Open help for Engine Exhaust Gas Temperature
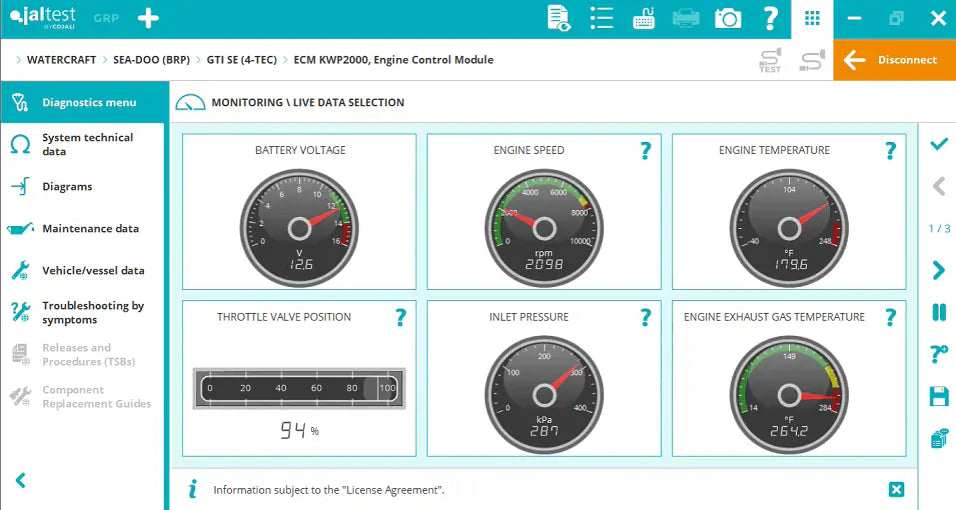Screen dimensions: 956x510 [x=891, y=317]
